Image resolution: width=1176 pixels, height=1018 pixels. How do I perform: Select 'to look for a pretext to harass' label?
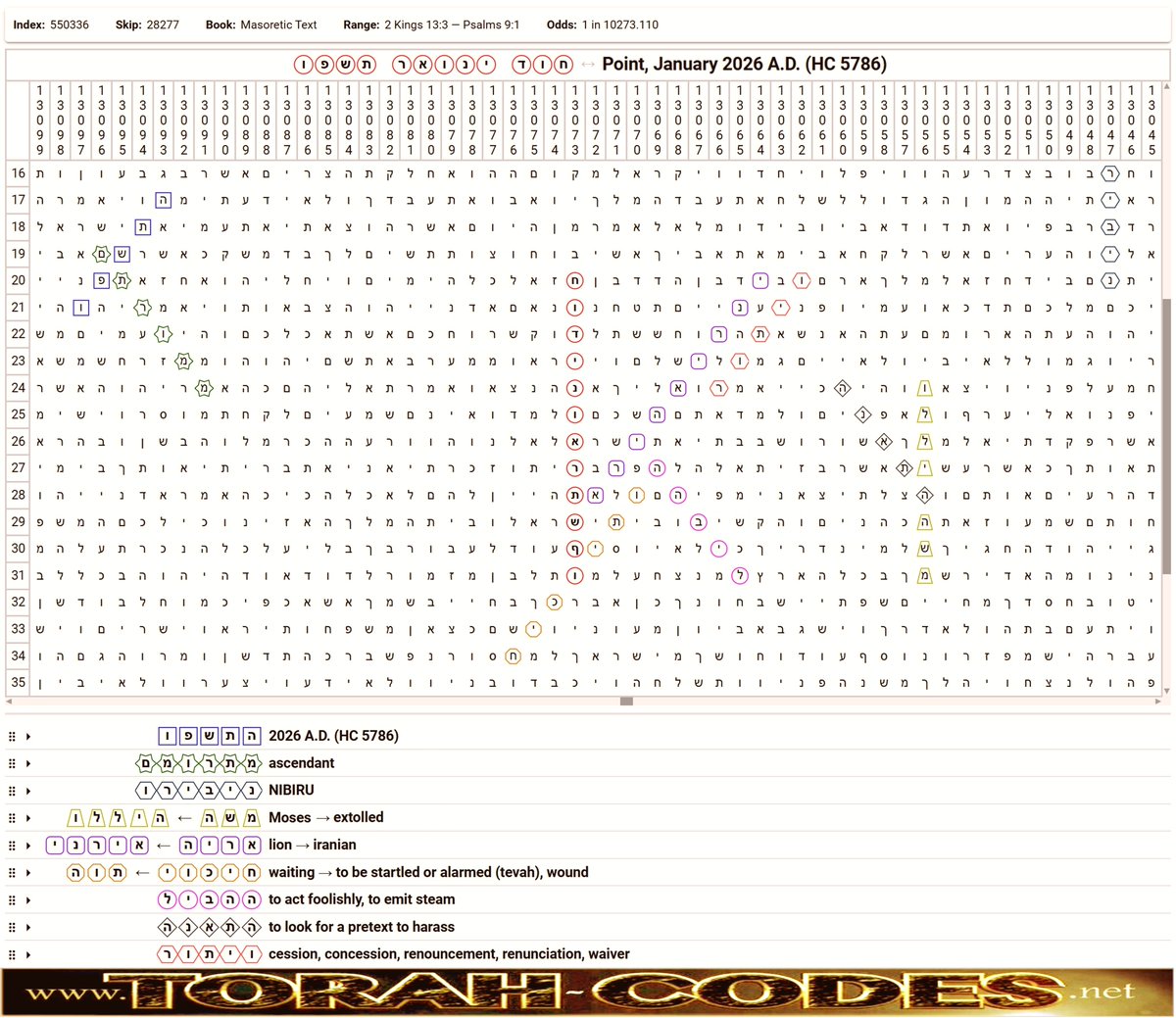pos(362,927)
